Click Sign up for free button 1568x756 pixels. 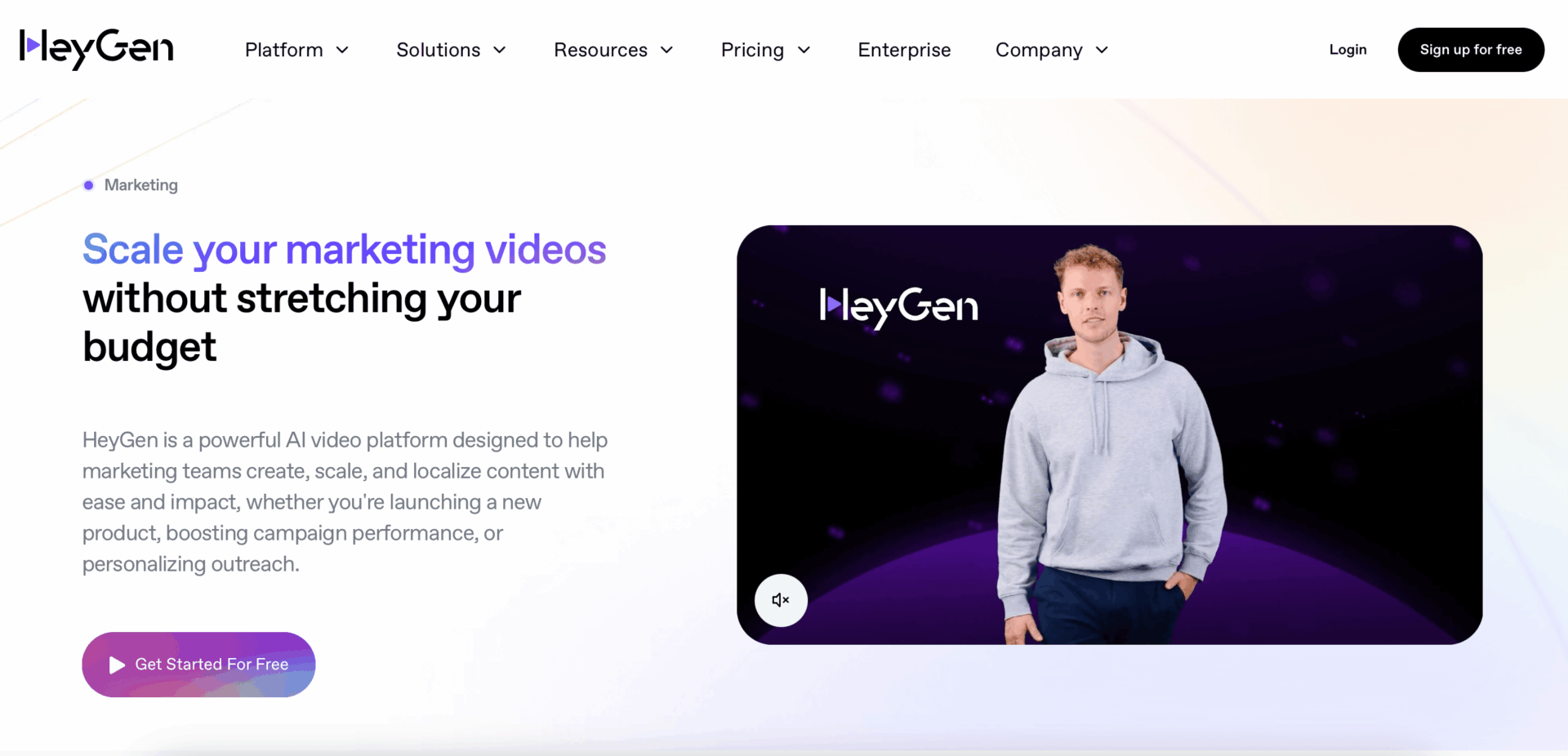(x=1471, y=50)
